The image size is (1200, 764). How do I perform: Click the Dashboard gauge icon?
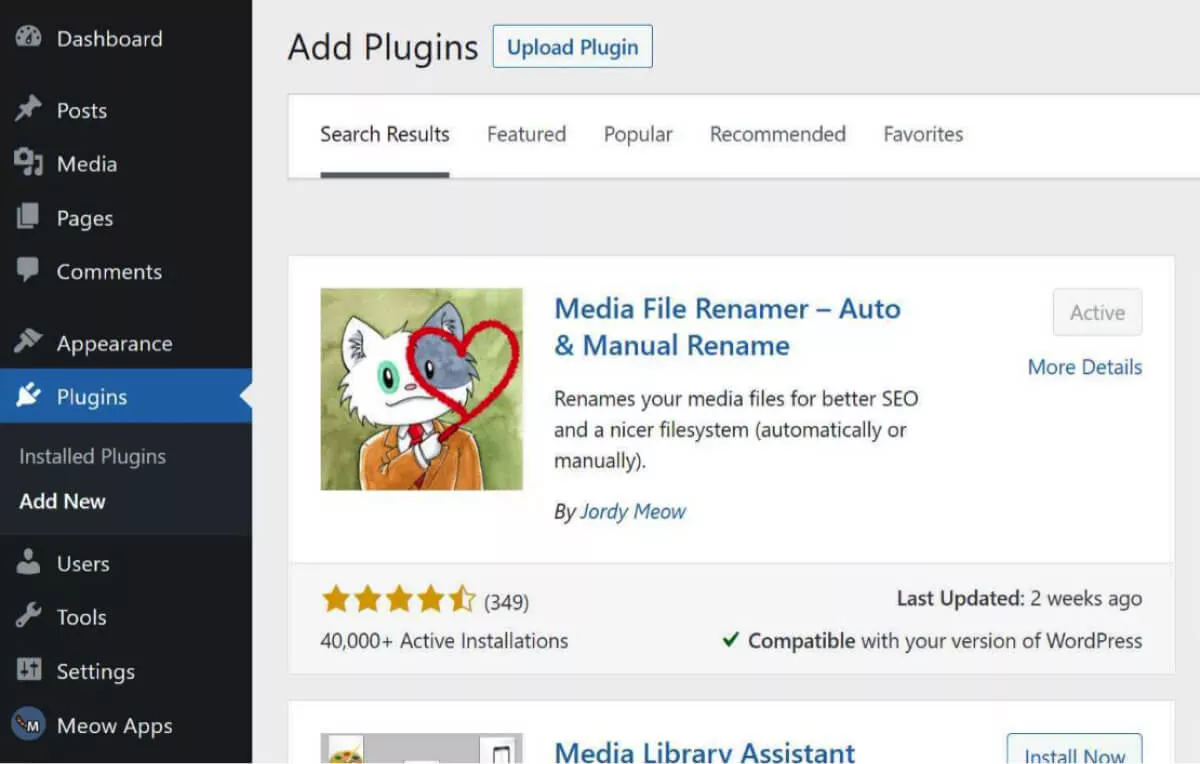point(28,39)
